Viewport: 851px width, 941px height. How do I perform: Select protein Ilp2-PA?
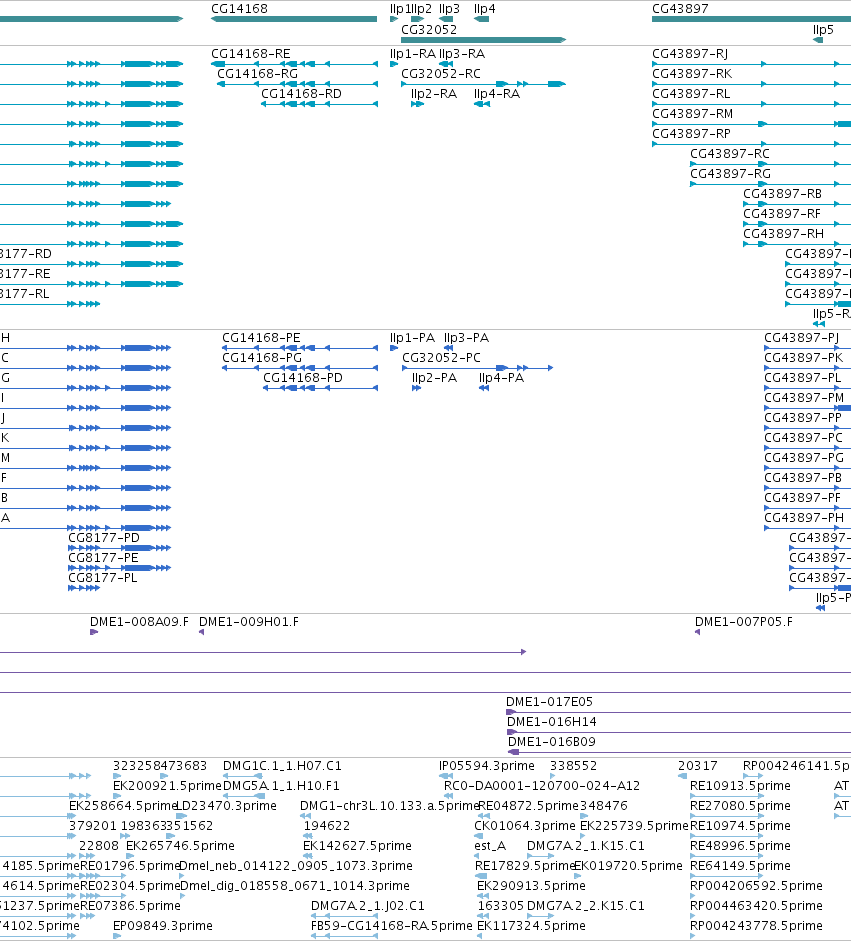[416, 388]
